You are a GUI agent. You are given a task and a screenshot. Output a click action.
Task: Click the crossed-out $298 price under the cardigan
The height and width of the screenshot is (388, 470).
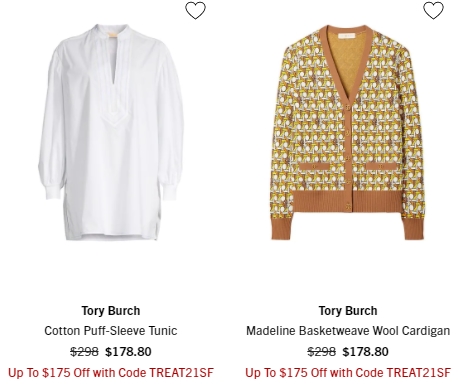point(322,352)
